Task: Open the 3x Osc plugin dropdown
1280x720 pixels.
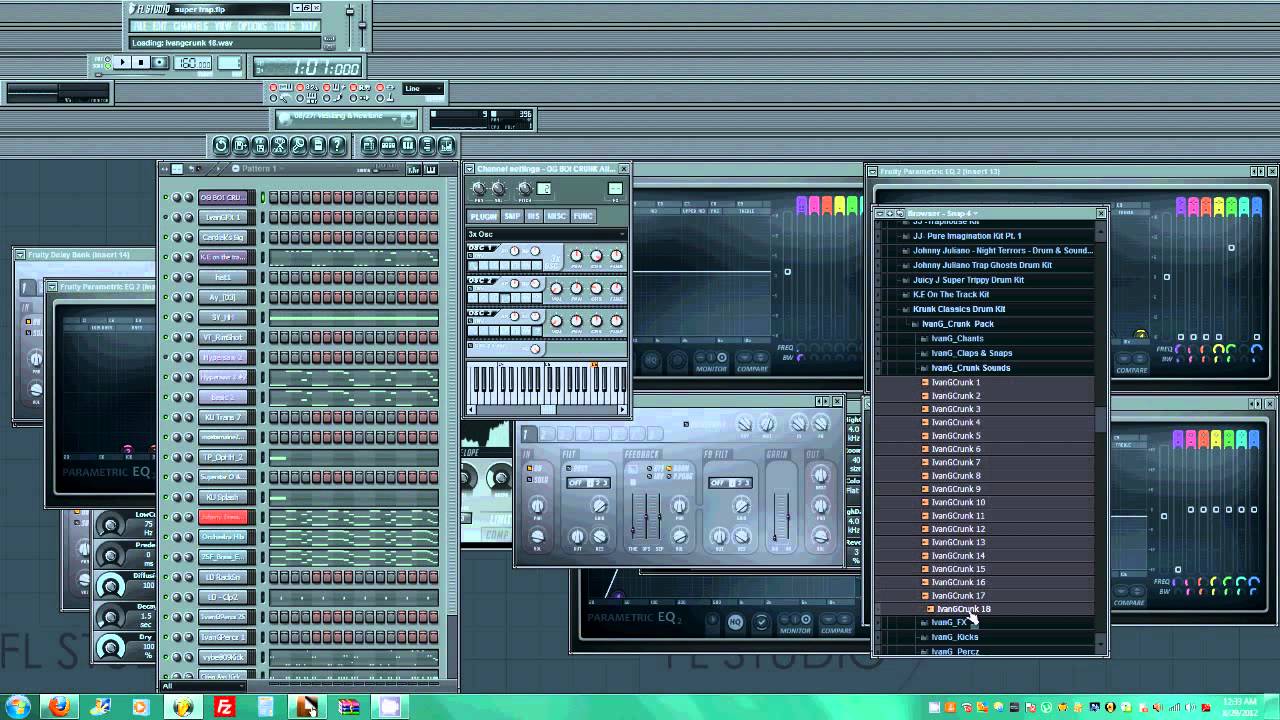Action: point(546,234)
